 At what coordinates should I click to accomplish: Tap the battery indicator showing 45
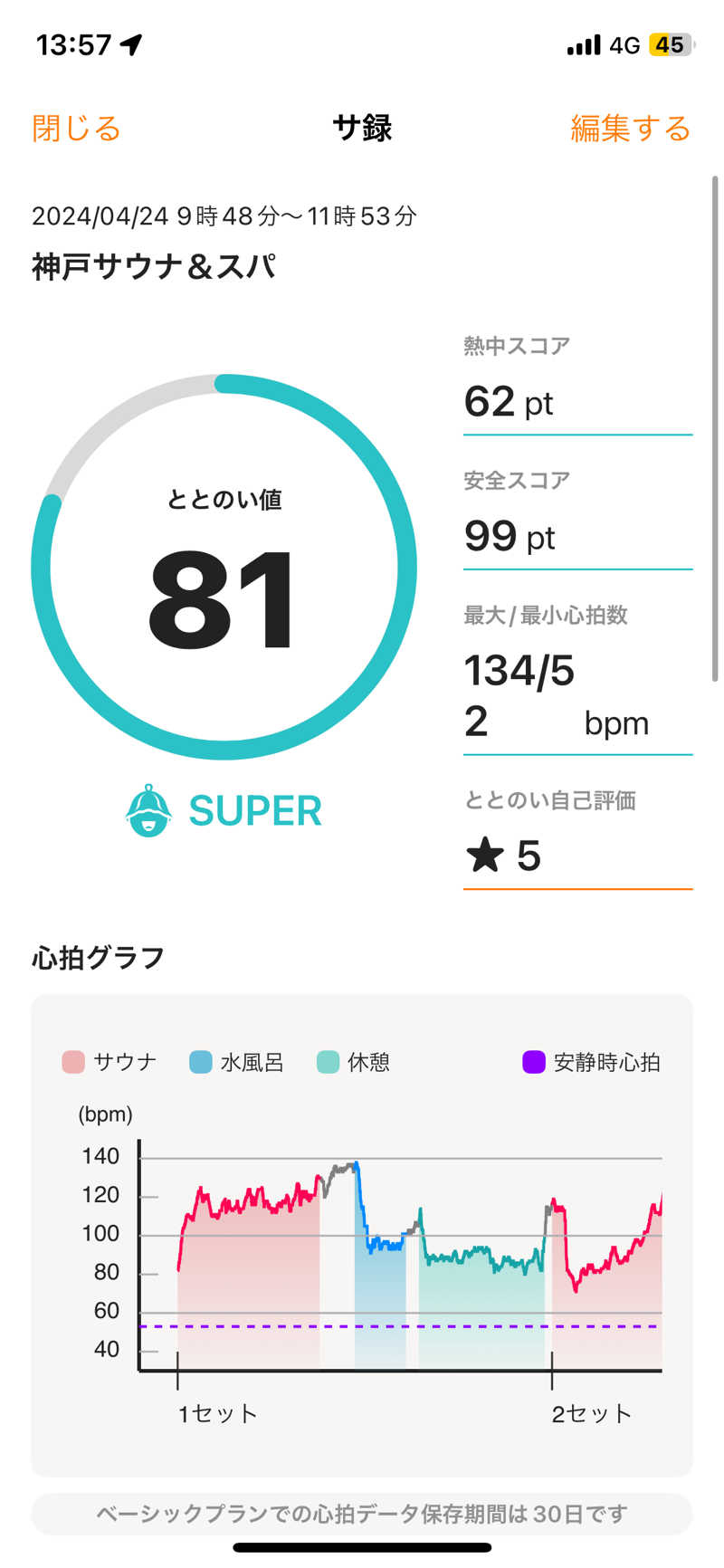pos(671,44)
